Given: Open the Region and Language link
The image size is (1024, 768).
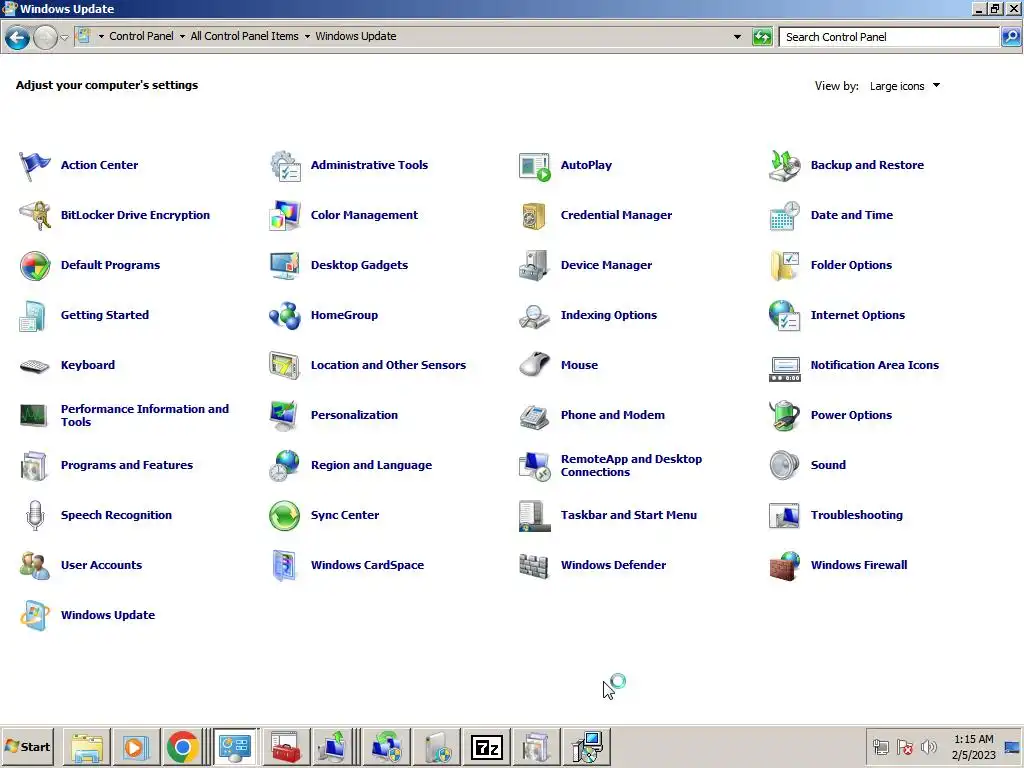Looking at the screenshot, I should [x=371, y=466].
